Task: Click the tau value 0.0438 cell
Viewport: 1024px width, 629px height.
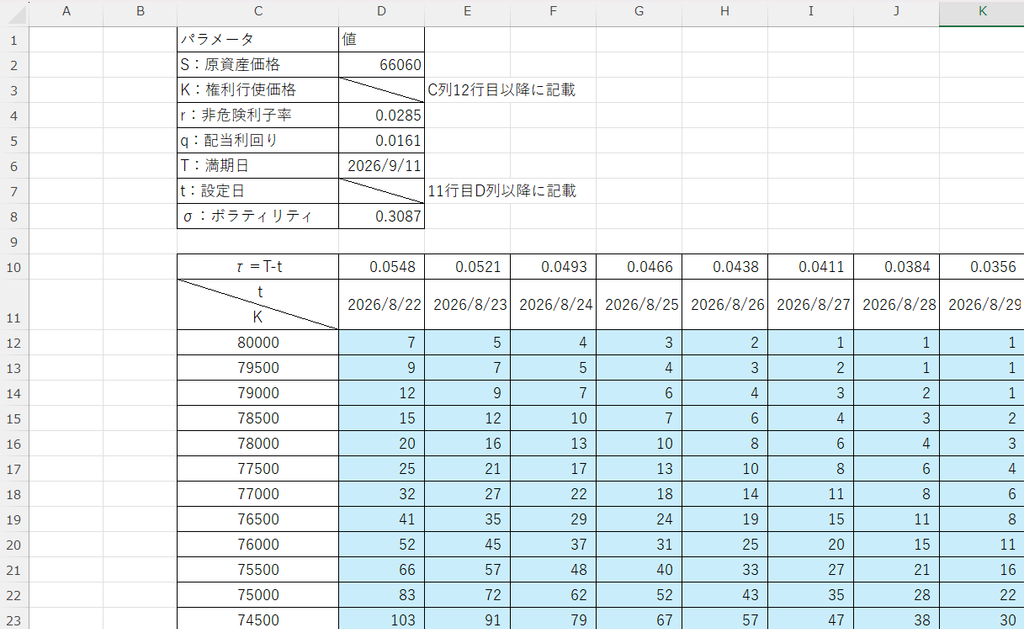Action: (x=725, y=267)
